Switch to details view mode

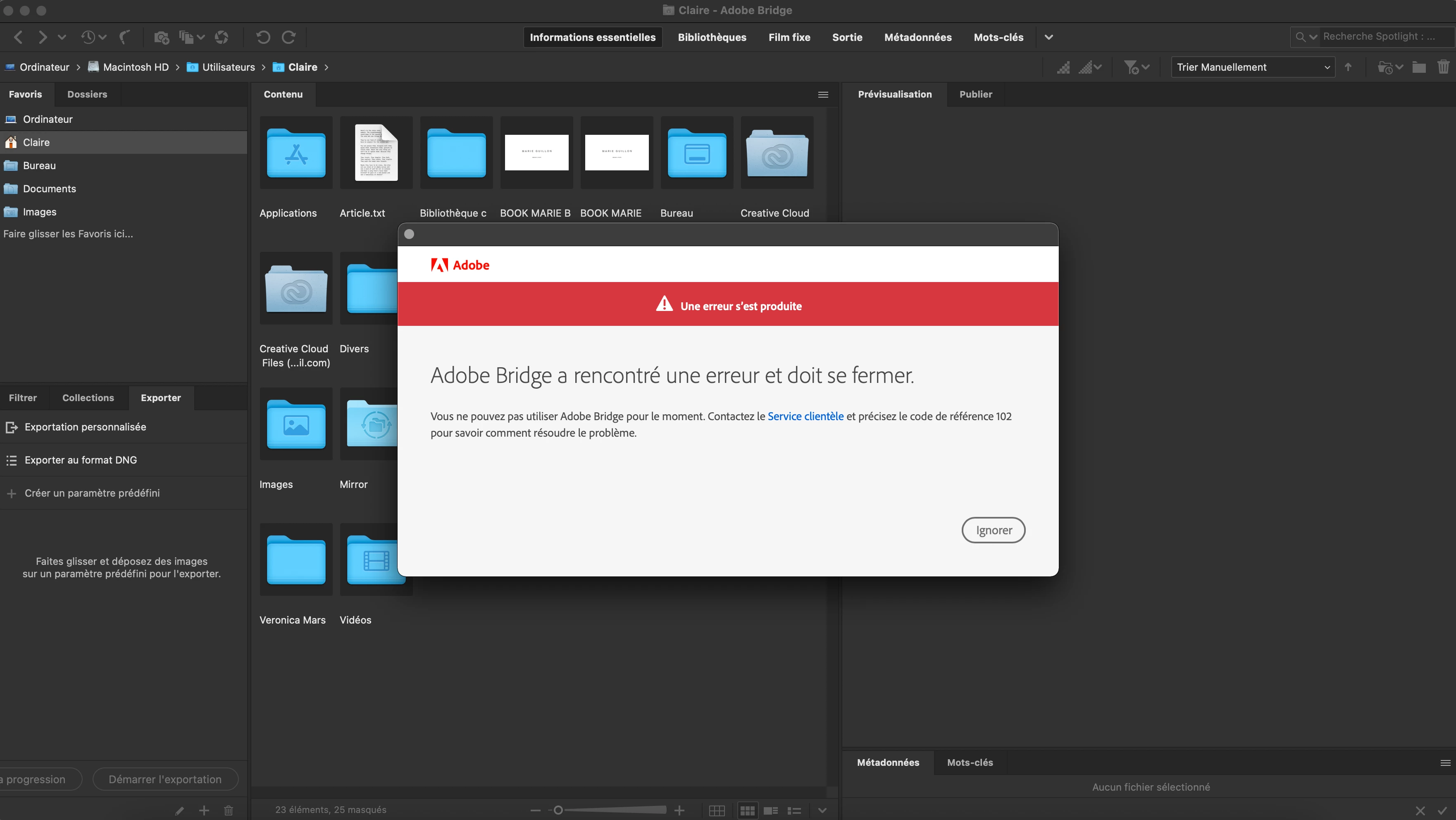click(x=770, y=810)
